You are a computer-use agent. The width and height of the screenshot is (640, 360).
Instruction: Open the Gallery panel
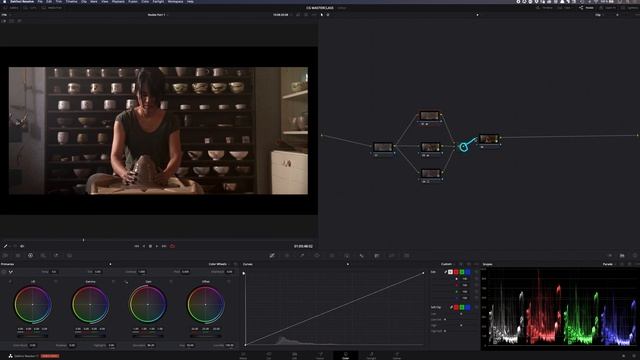[x=11, y=8]
